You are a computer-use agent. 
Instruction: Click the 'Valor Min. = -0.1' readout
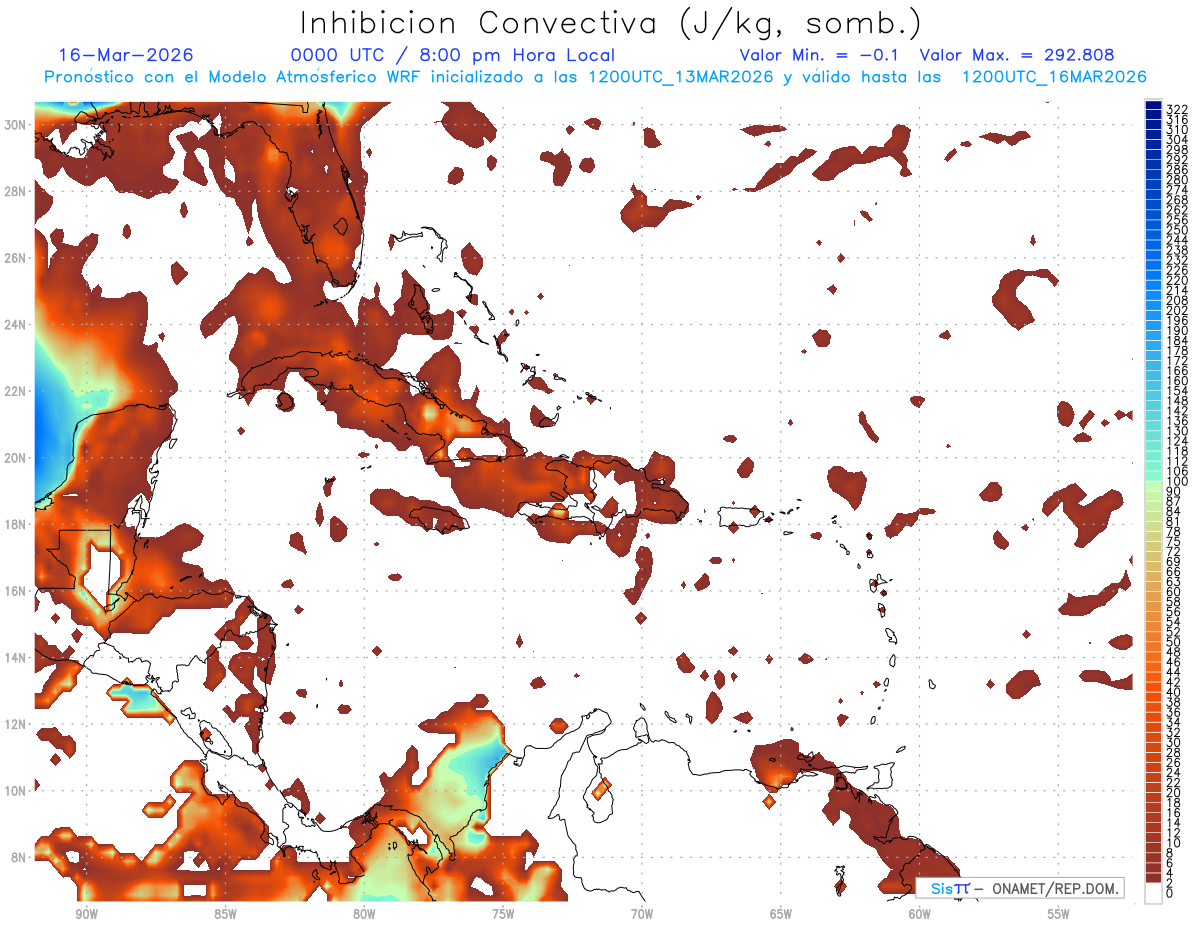pos(821,55)
